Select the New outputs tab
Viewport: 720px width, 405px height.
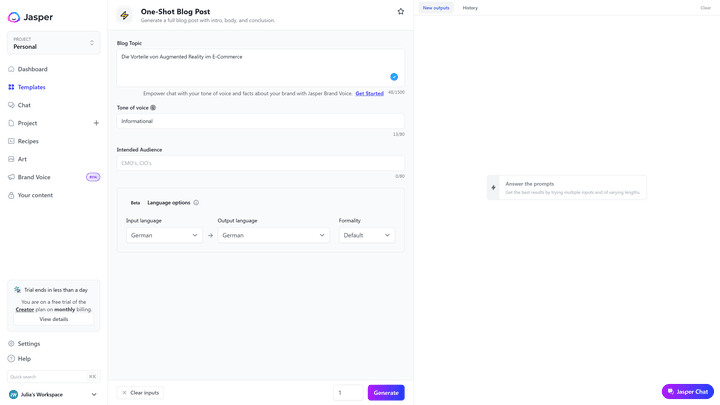pos(436,8)
